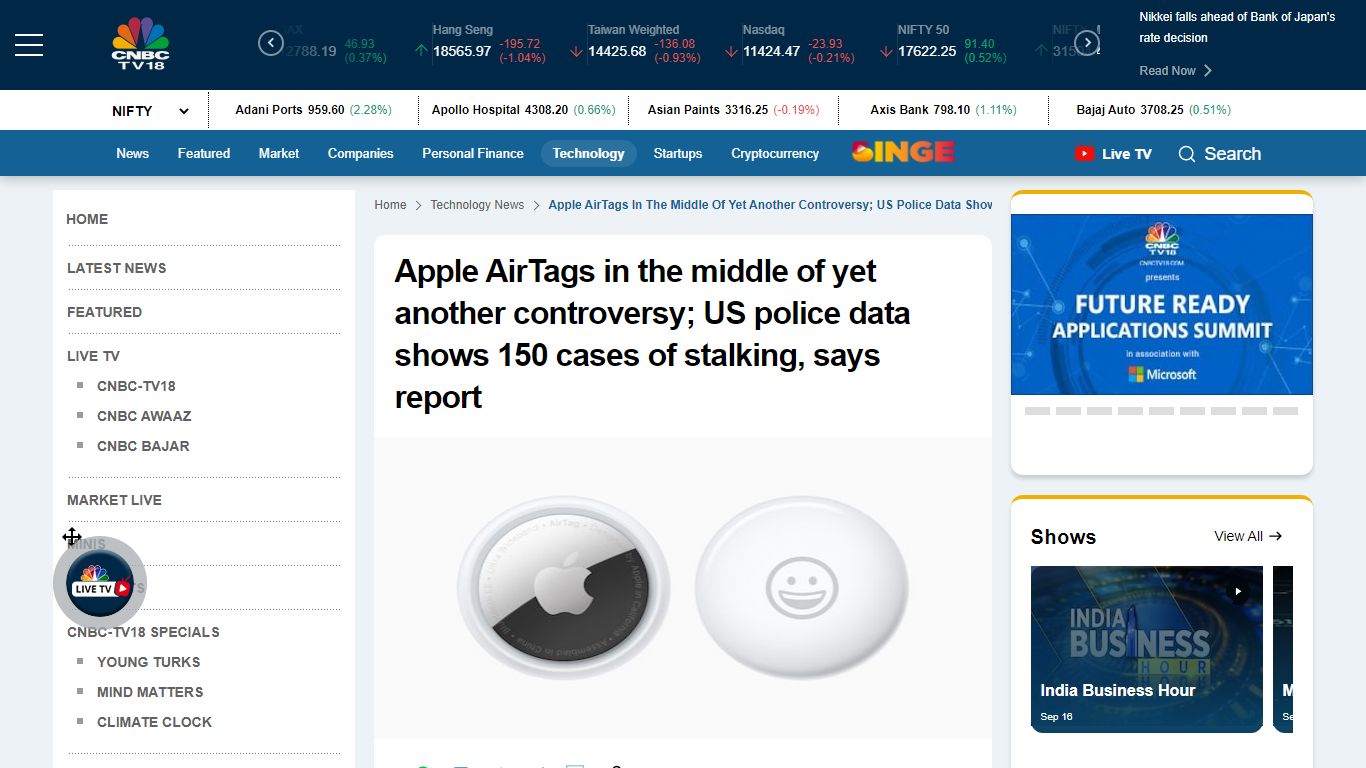
Task: Go to Home breadcrumb
Action: pos(390,205)
